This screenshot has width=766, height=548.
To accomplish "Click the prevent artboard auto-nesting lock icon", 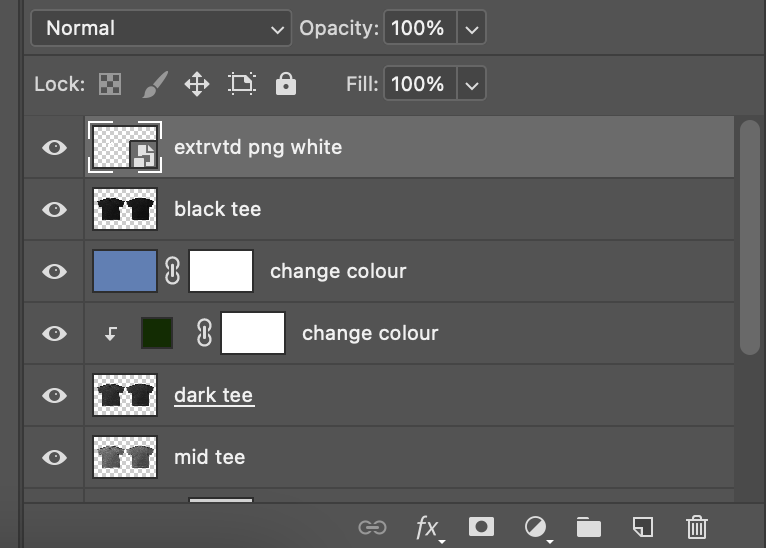I will pyautogui.click(x=241, y=84).
